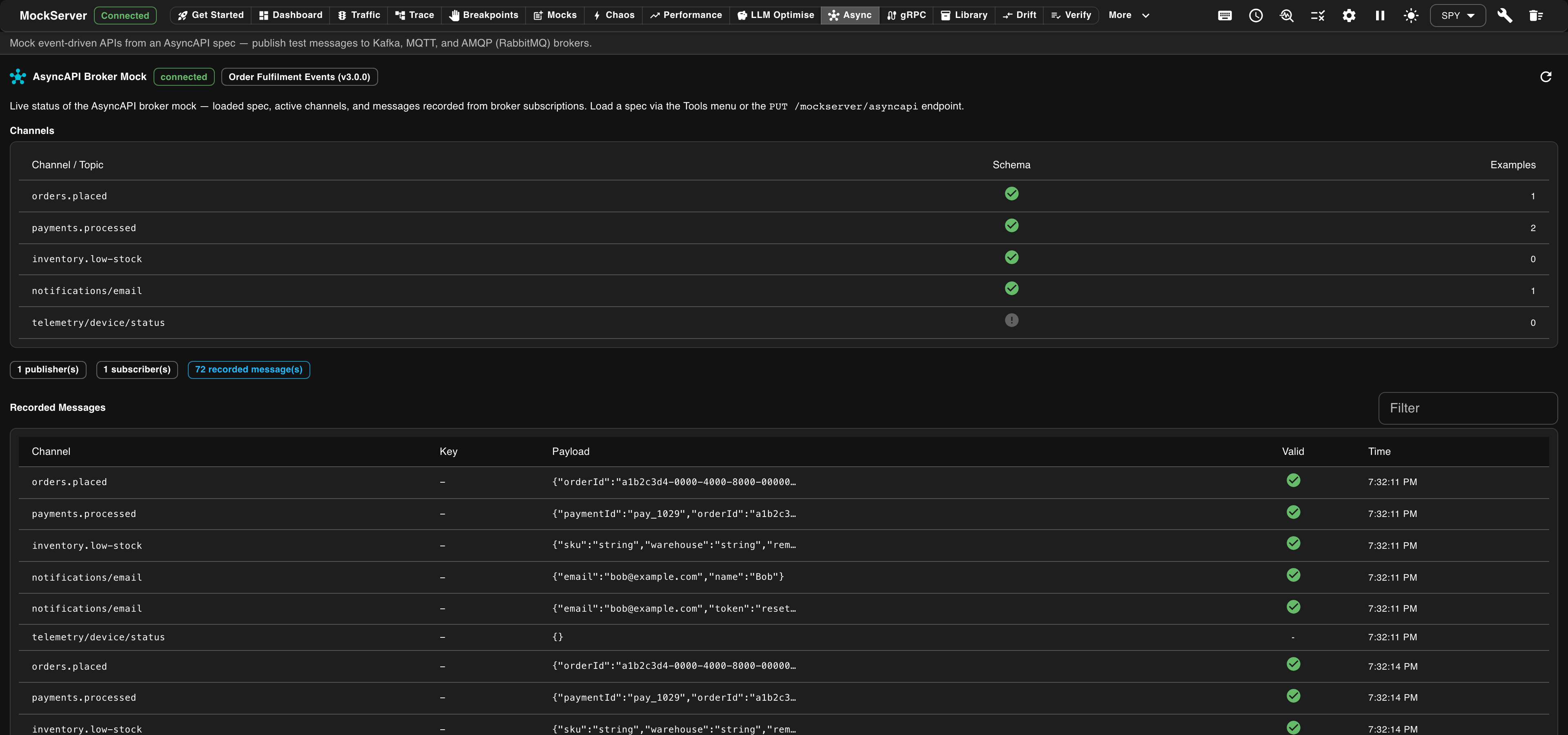Open the settings gear icon

click(x=1349, y=16)
